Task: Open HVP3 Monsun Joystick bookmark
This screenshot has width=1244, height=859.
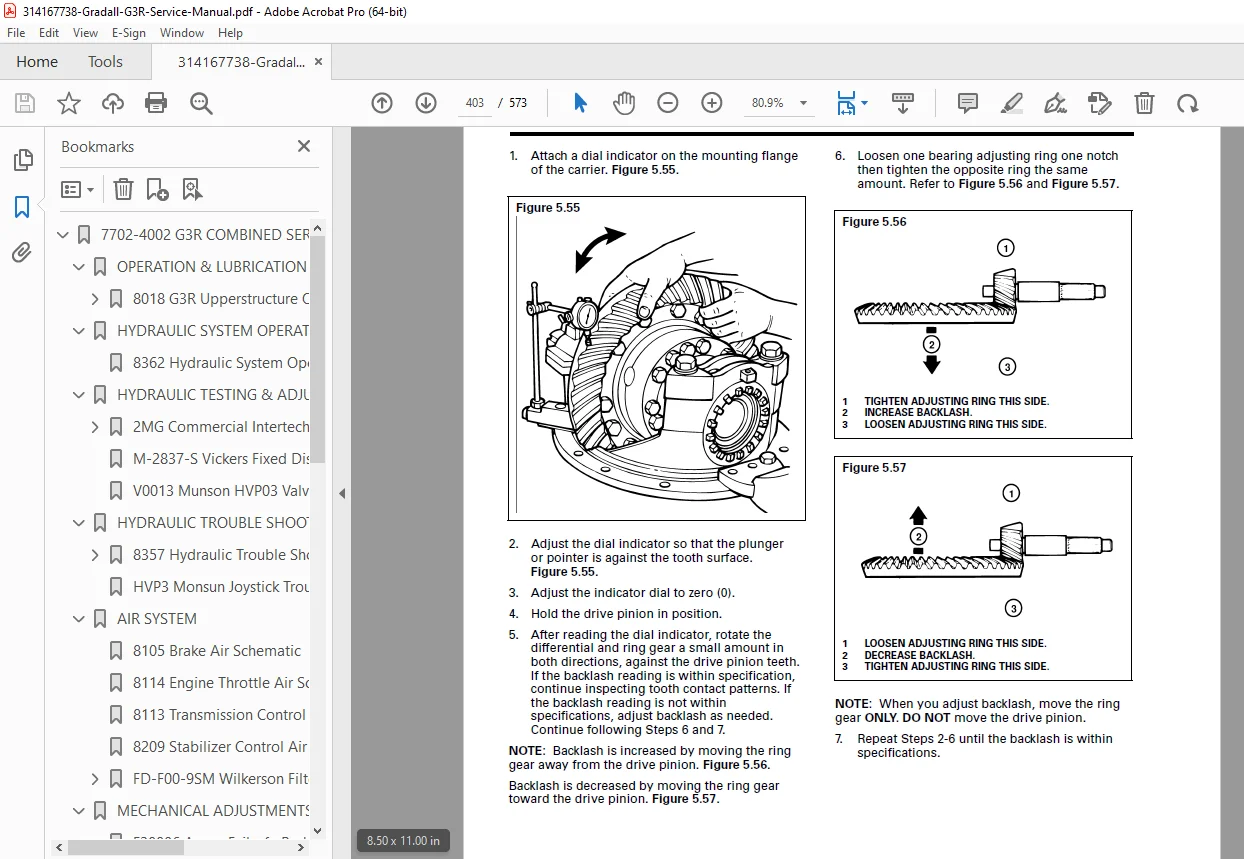Action: [x=221, y=587]
